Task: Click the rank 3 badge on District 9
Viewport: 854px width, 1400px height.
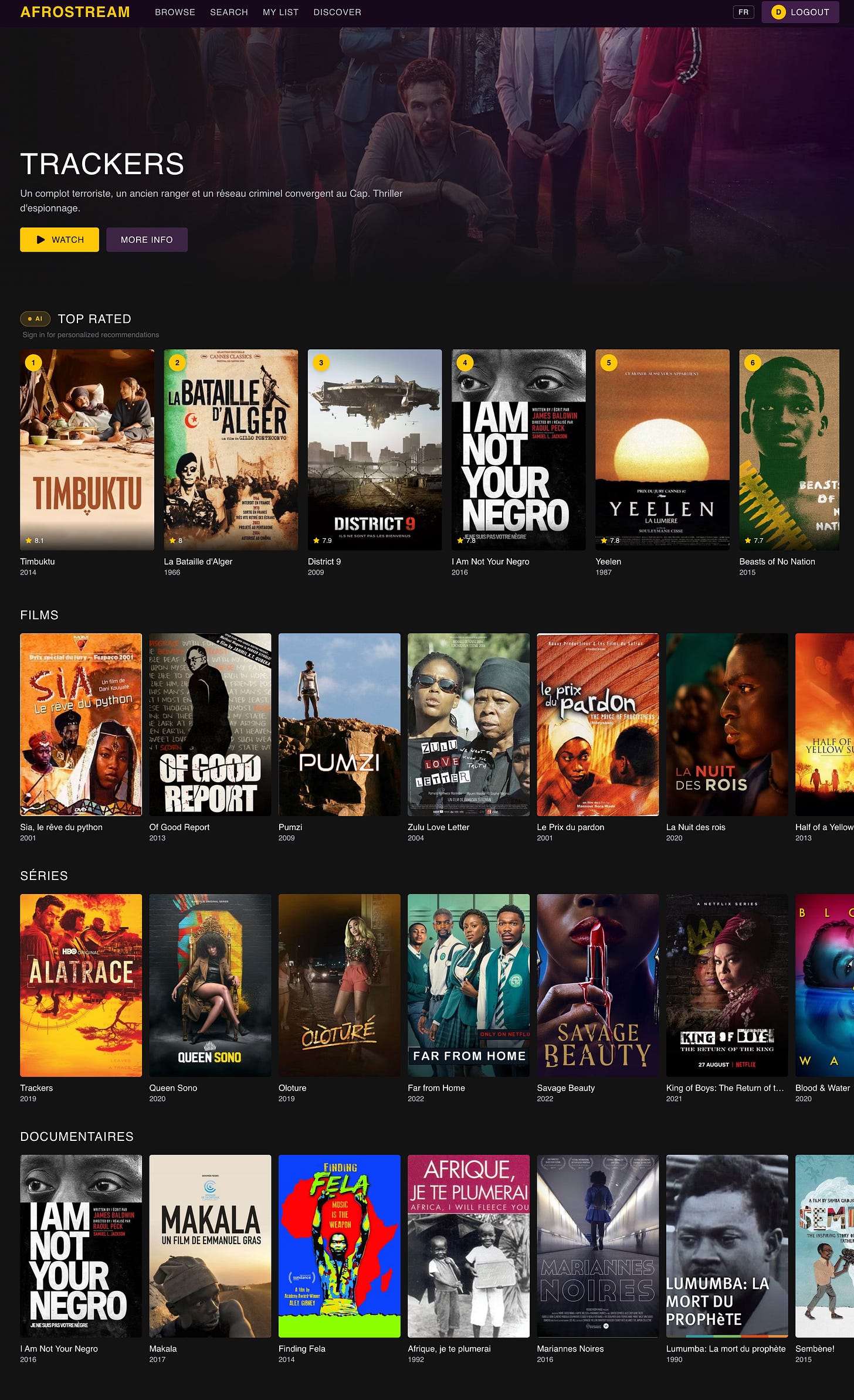Action: pyautogui.click(x=321, y=362)
